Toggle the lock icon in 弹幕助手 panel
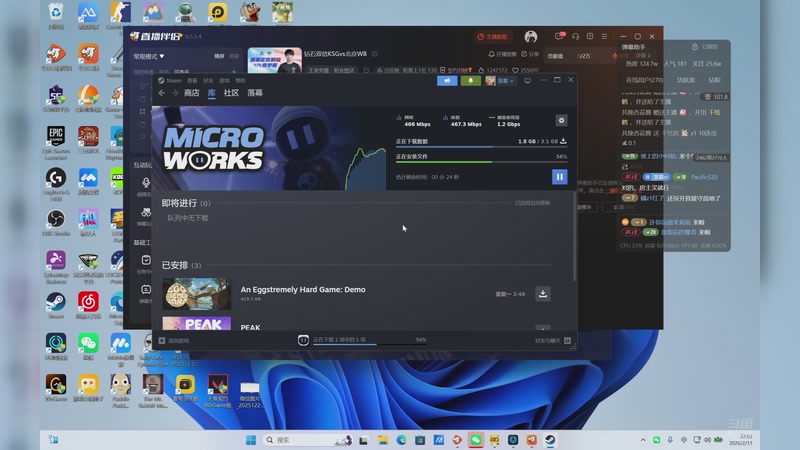 coord(694,46)
